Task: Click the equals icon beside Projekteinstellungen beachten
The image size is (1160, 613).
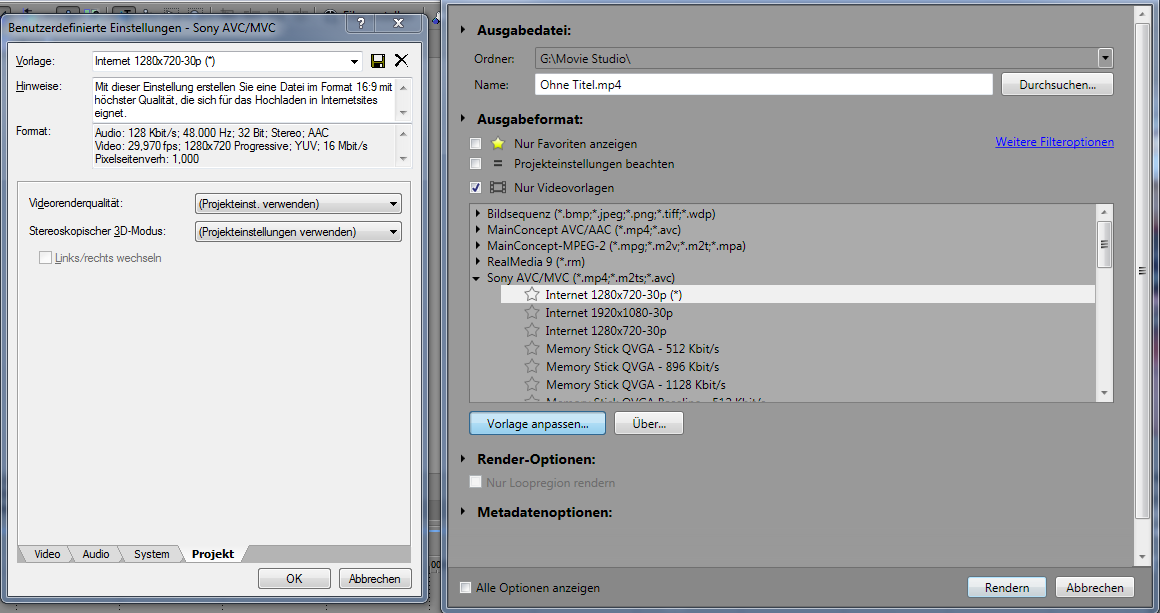Action: click(x=498, y=163)
